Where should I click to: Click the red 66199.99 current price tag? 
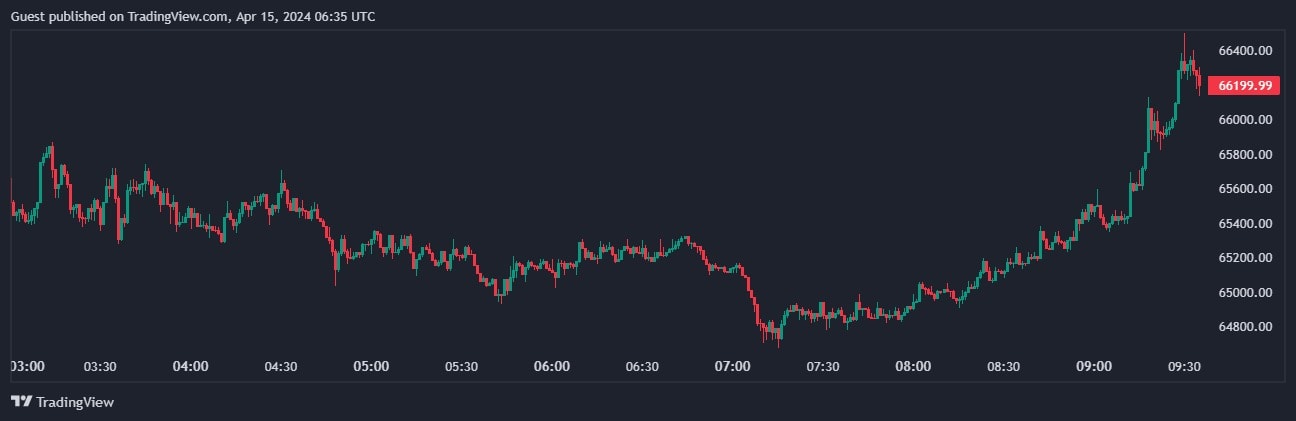pos(1244,86)
